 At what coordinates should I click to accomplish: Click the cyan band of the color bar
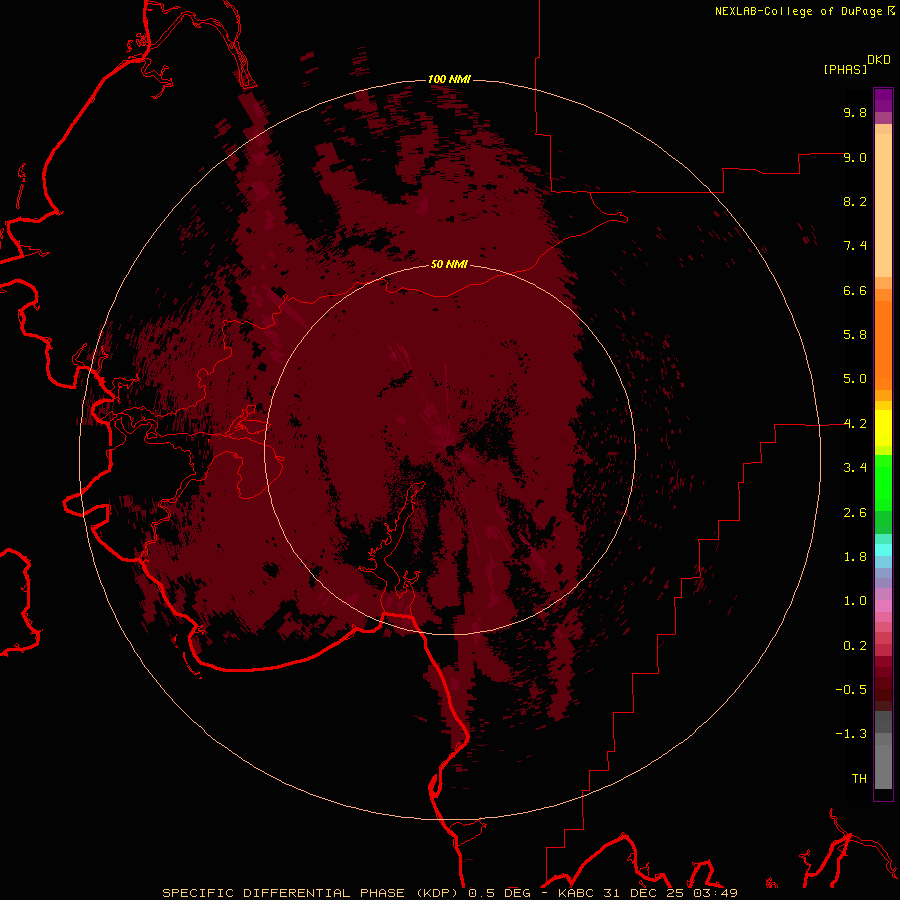tap(883, 550)
